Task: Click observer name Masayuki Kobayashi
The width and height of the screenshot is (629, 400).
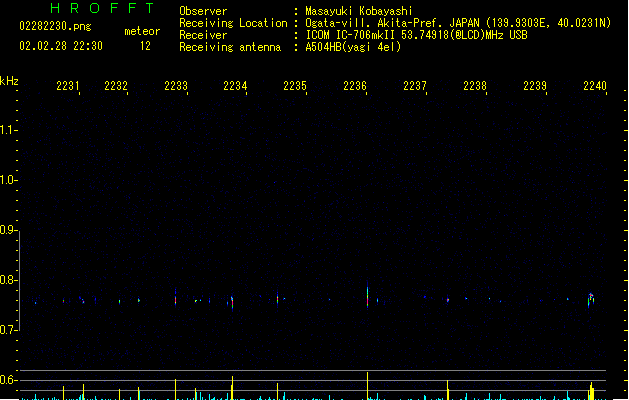Action: (359, 11)
